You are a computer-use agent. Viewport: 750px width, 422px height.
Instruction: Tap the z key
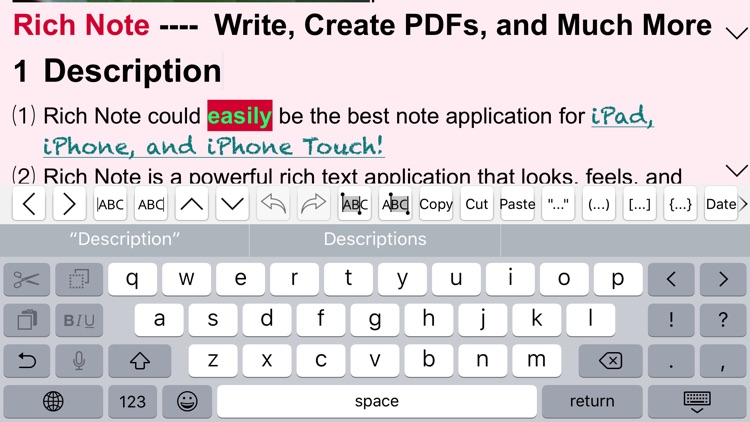213,360
